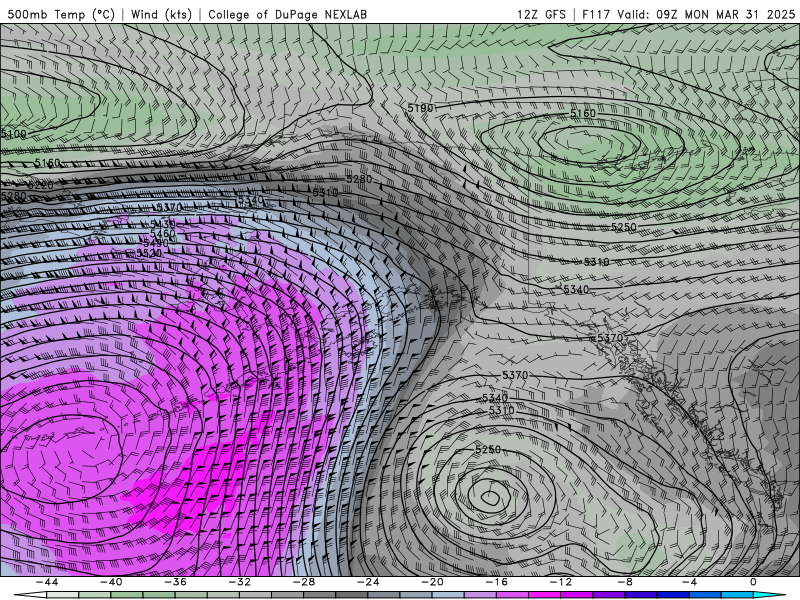Viewport: 800px width, 600px height.
Task: Click 5280 label next to 5310 label
Action: click(x=359, y=180)
